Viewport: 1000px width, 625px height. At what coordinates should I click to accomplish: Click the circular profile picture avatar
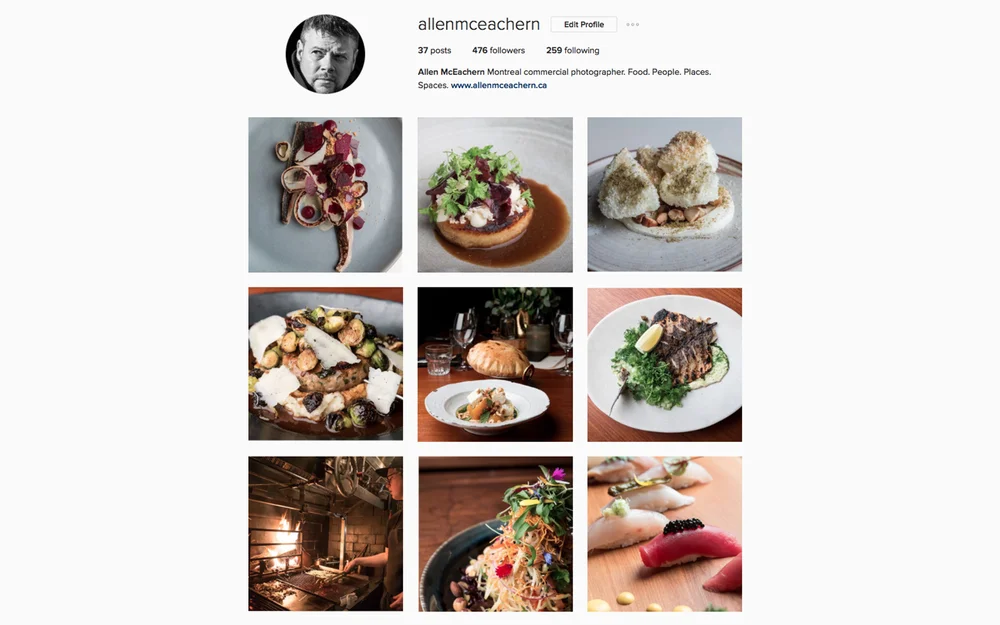(x=325, y=54)
